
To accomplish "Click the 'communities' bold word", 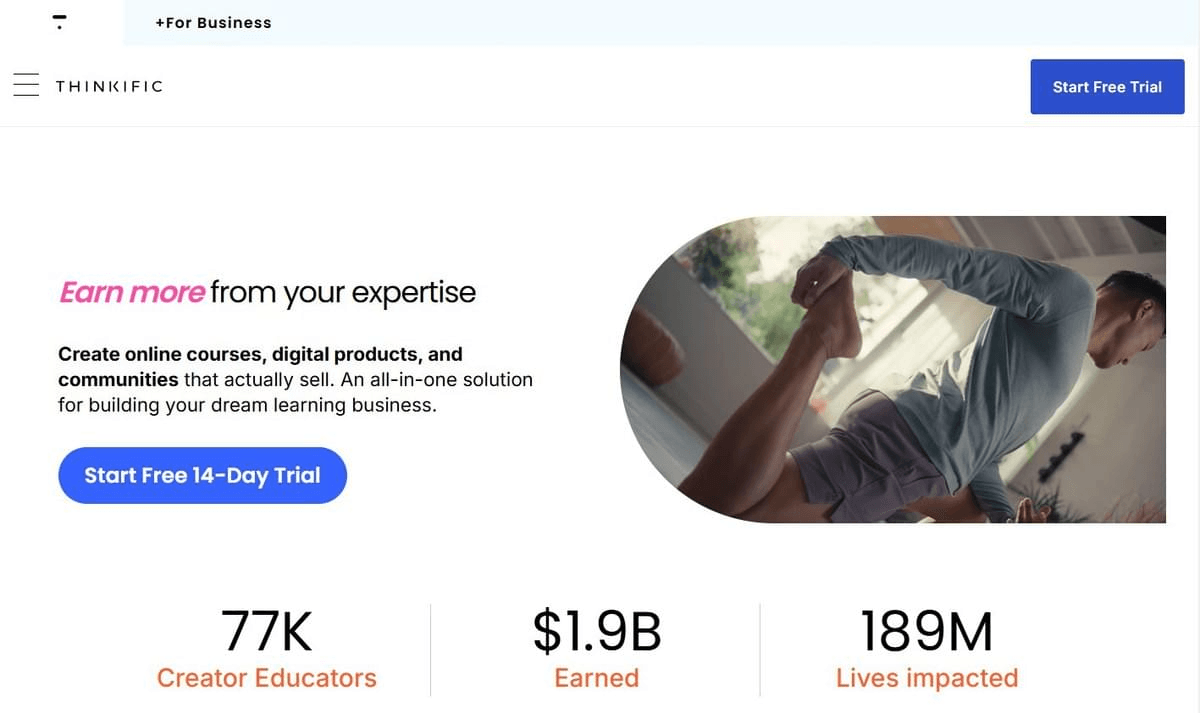I will (118, 380).
